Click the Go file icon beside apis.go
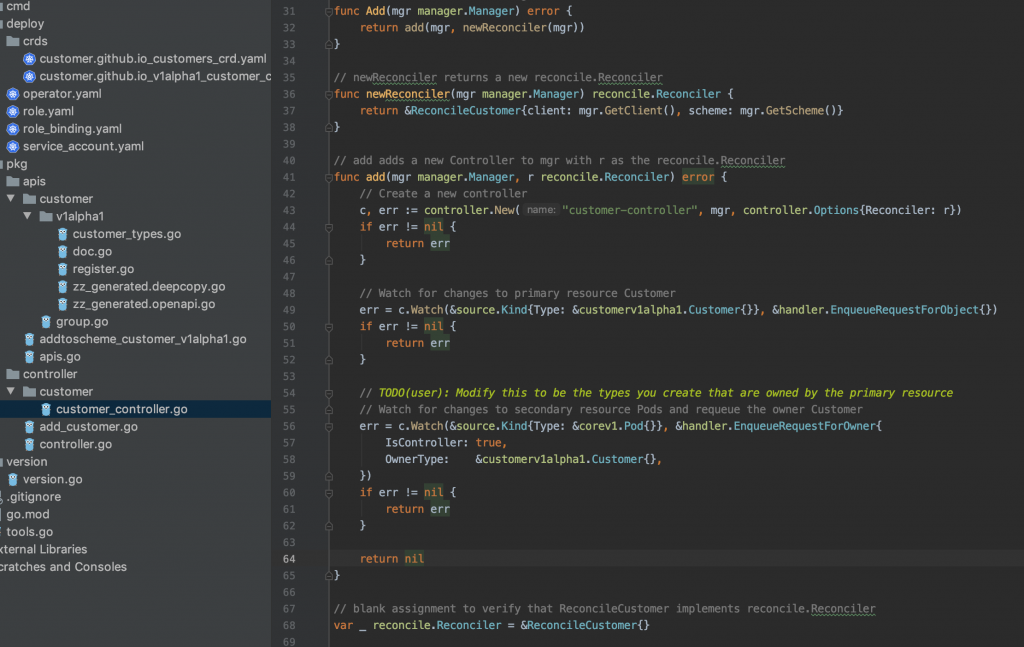1024x647 pixels. pyautogui.click(x=30, y=356)
